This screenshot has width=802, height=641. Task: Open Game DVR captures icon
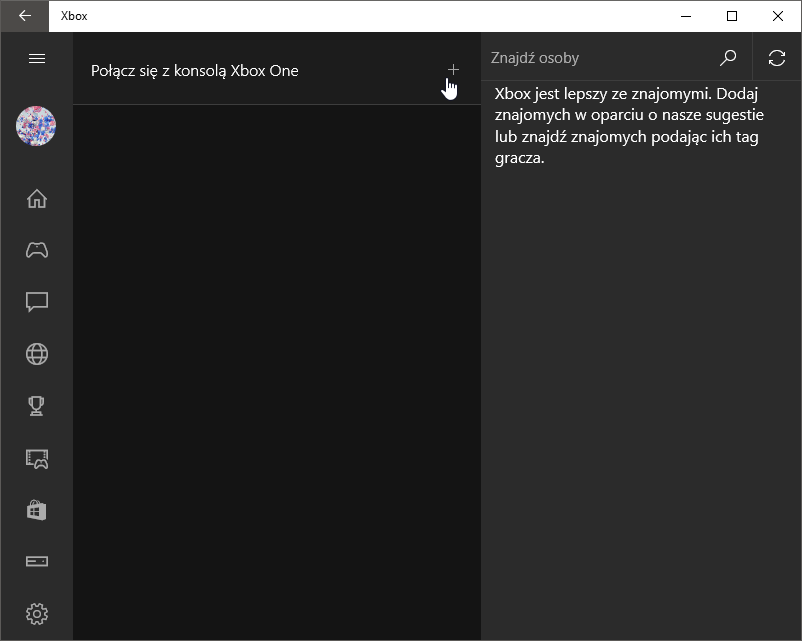pos(37,459)
